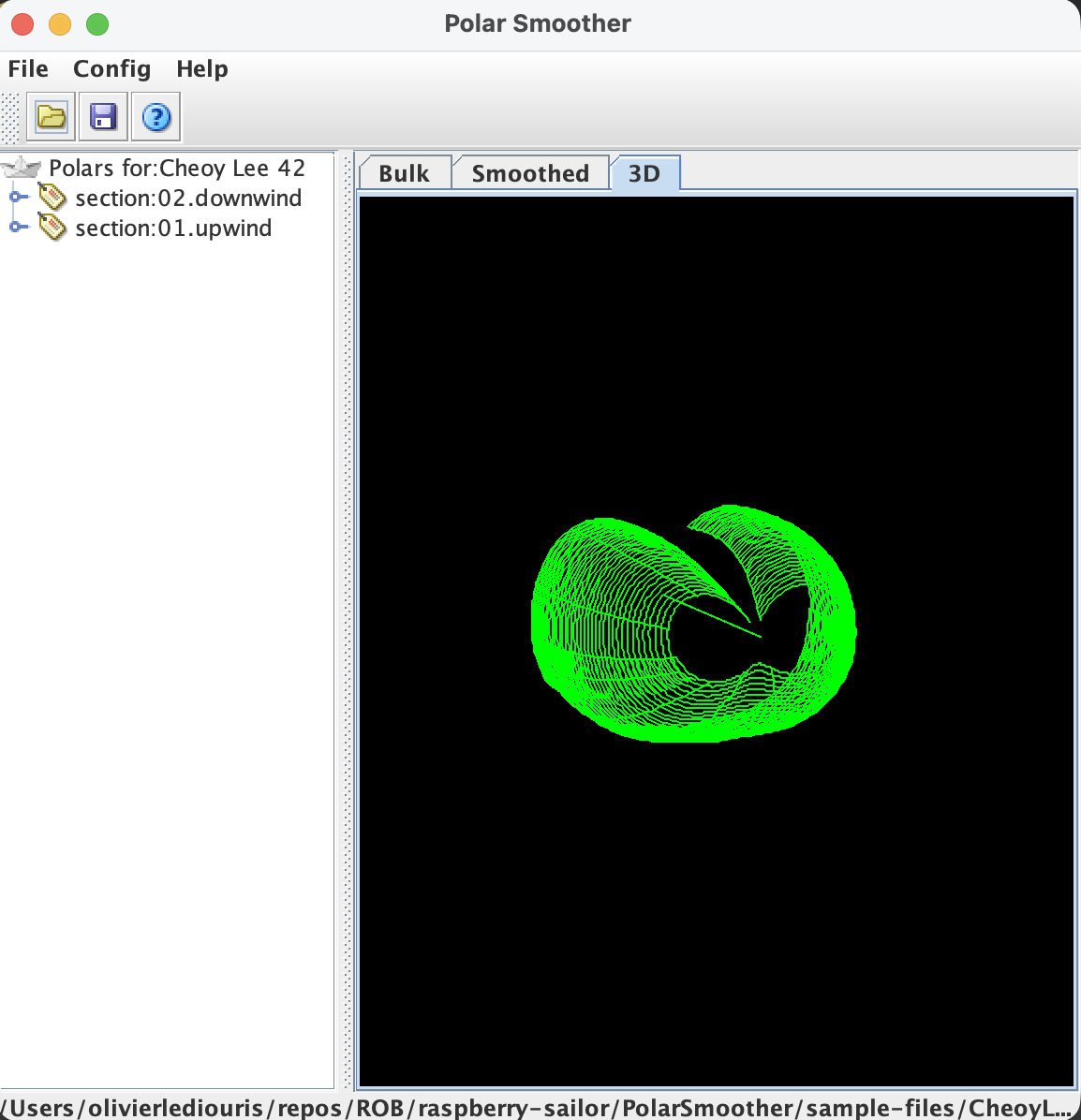Click the green macOS maximize window button
This screenshot has height=1120, width=1081.
(97, 24)
